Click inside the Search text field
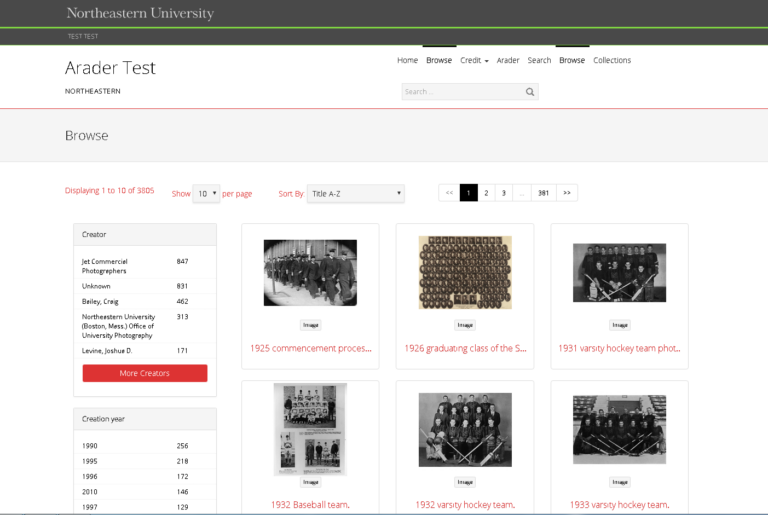 point(461,92)
